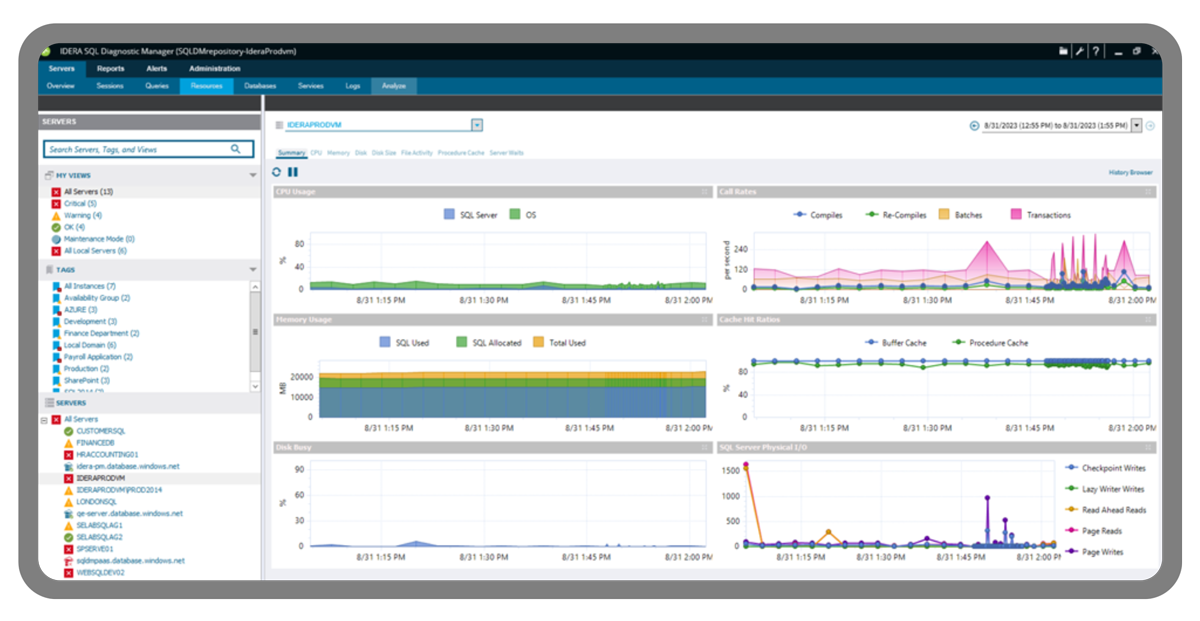The height and width of the screenshot is (621, 1200).
Task: Click the Tags list scroll up arrow
Action: (254, 287)
